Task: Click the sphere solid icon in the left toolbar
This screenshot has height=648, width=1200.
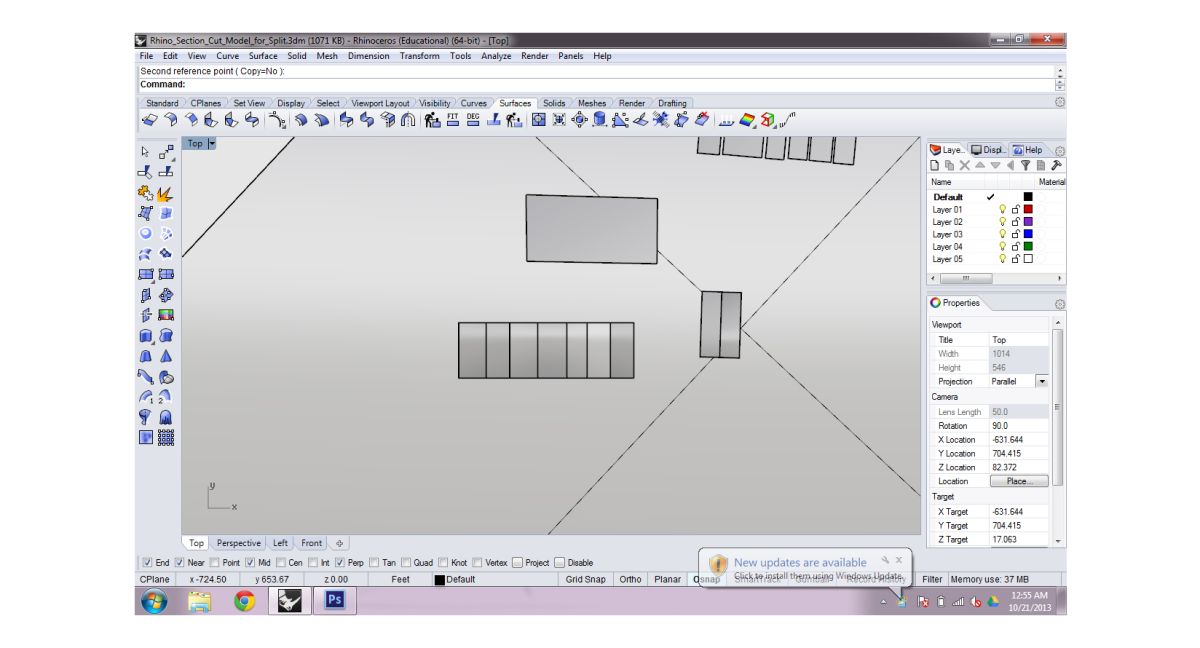Action: point(145,233)
